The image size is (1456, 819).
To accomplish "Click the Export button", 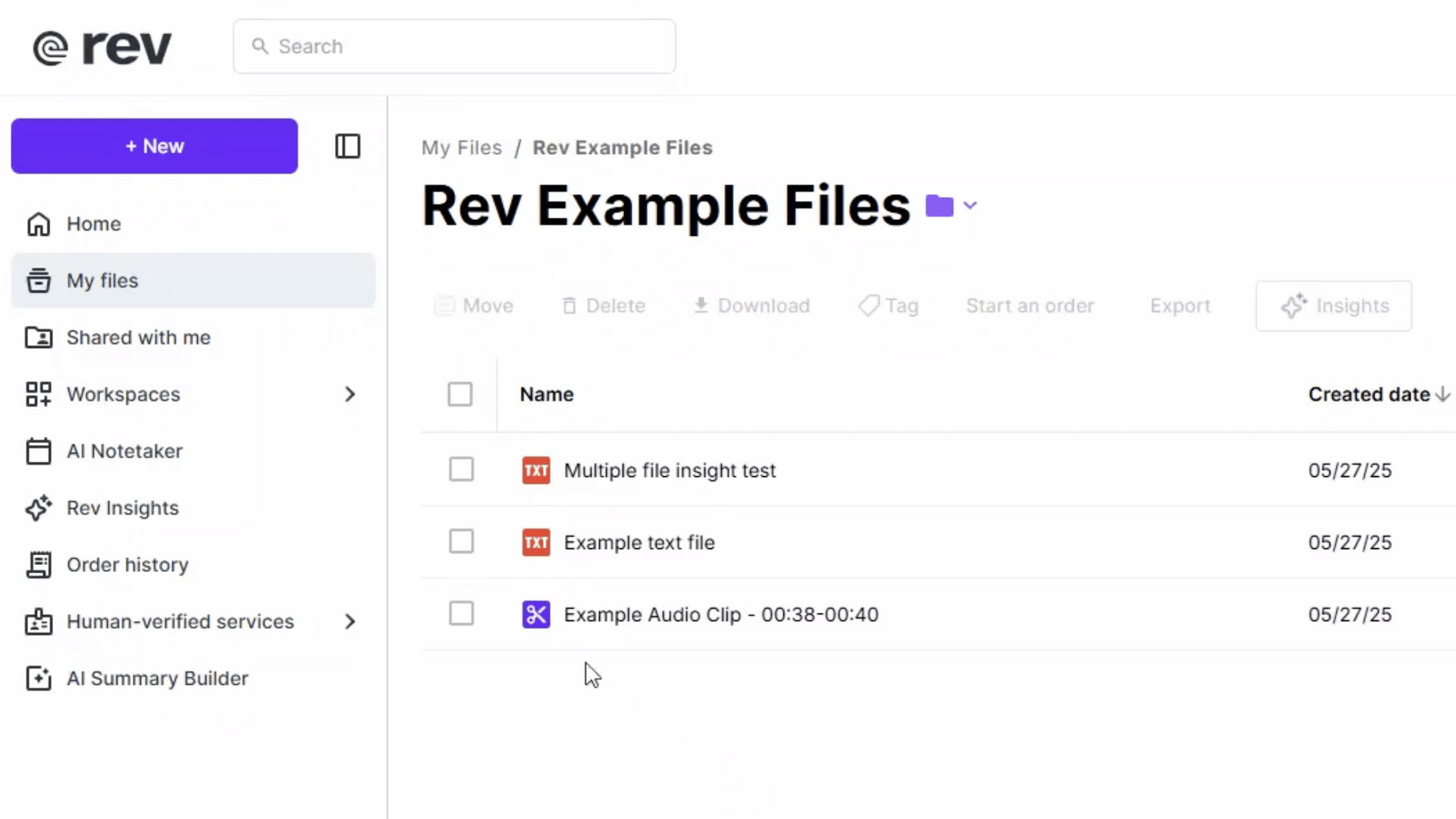I will pyautogui.click(x=1180, y=306).
